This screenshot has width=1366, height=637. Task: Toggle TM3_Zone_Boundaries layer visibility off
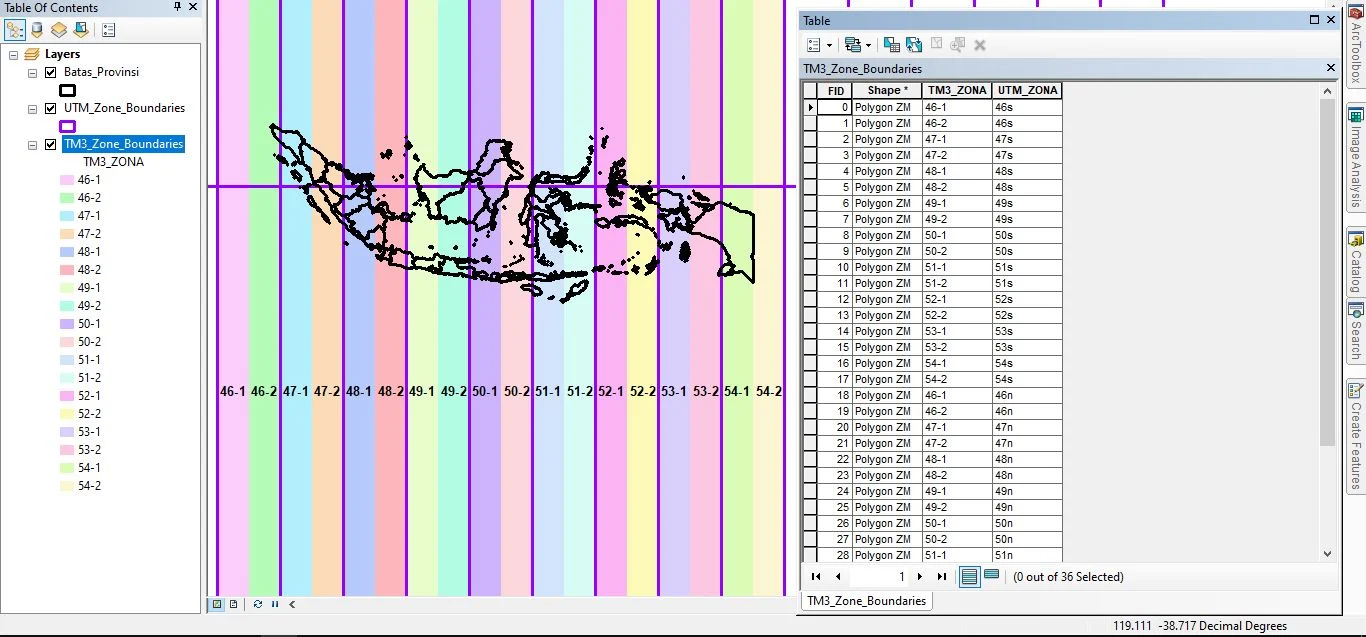(x=50, y=143)
